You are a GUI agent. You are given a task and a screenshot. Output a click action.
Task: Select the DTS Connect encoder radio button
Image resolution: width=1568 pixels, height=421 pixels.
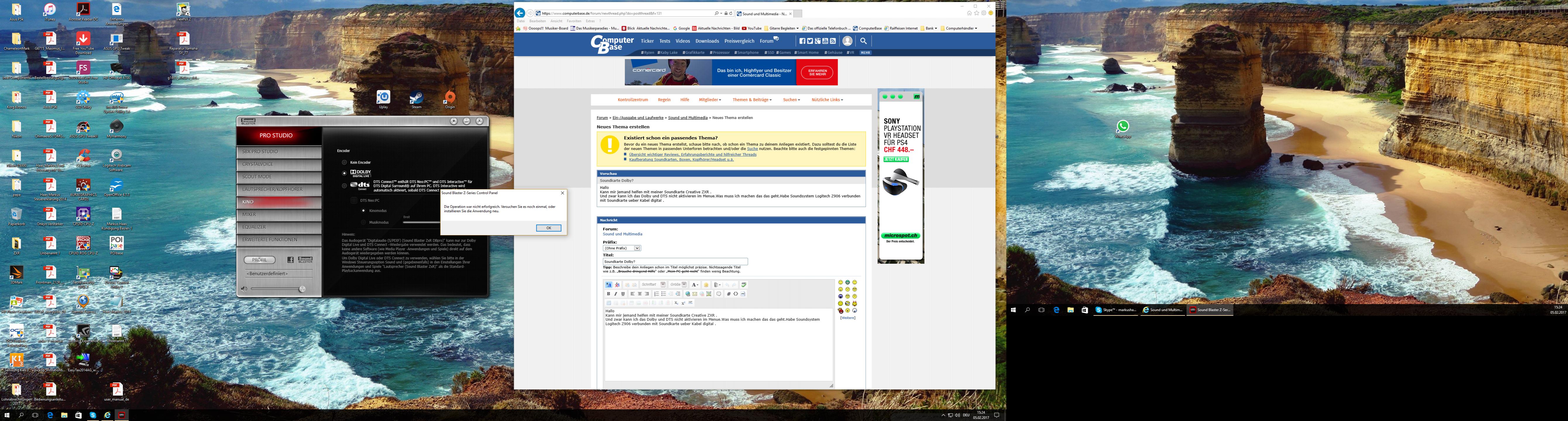[344, 186]
